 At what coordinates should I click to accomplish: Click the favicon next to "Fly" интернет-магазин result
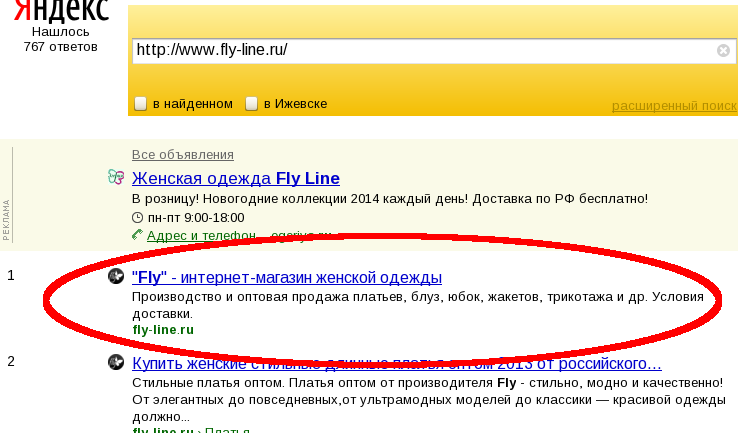coord(116,276)
